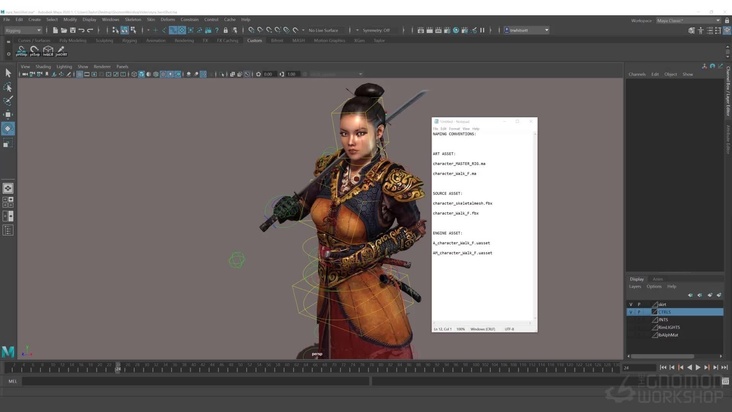This screenshot has height=412, width=732.
Task: Toggle select by component type mode icon
Action: pos(134,30)
